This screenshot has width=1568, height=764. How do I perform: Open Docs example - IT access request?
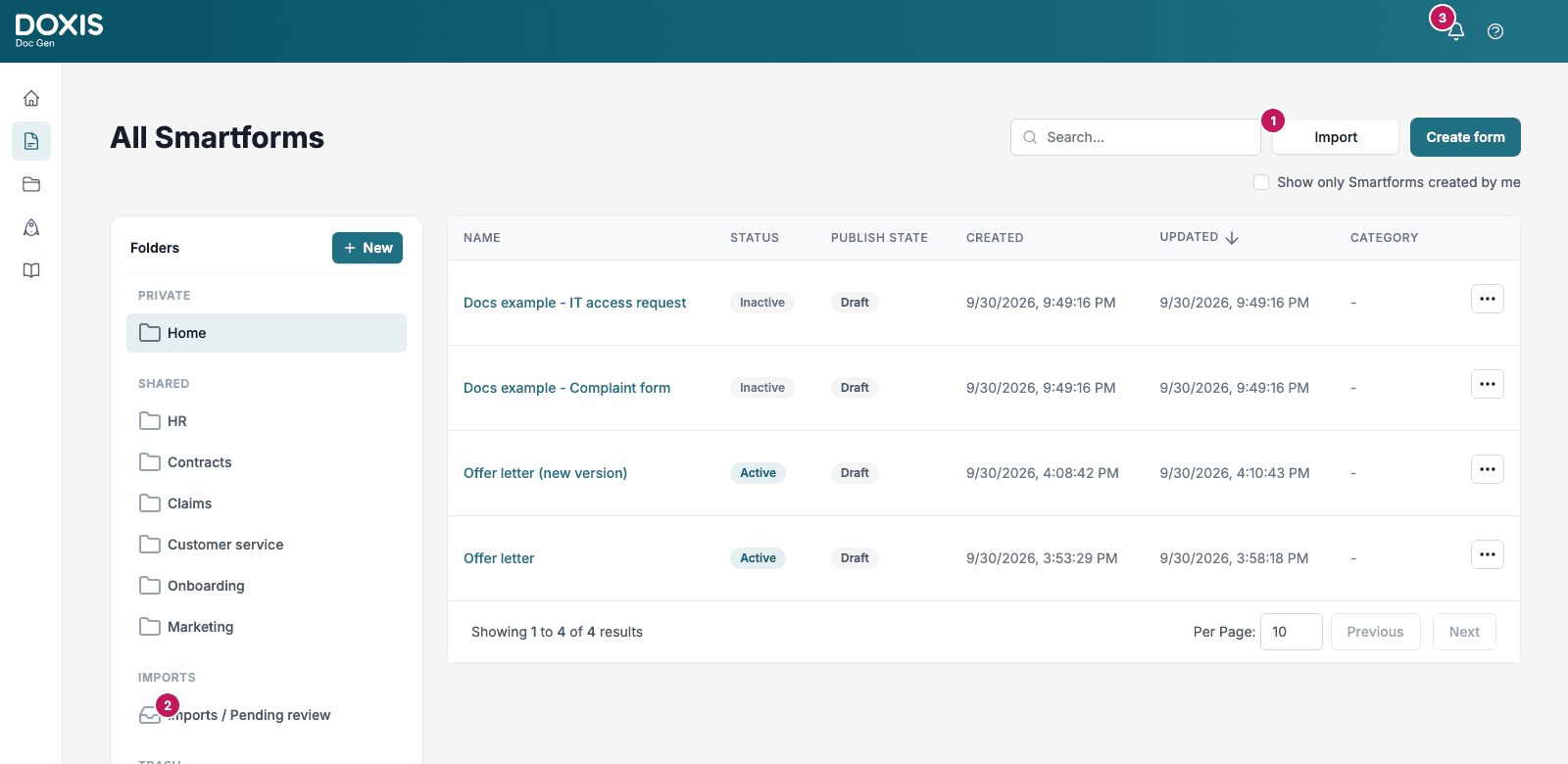tap(574, 303)
